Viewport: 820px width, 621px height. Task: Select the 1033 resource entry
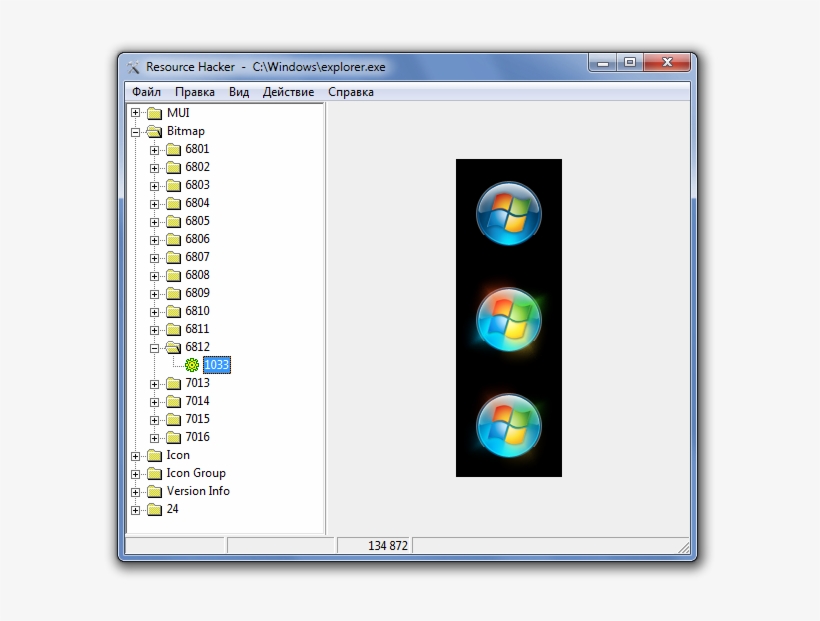point(217,365)
